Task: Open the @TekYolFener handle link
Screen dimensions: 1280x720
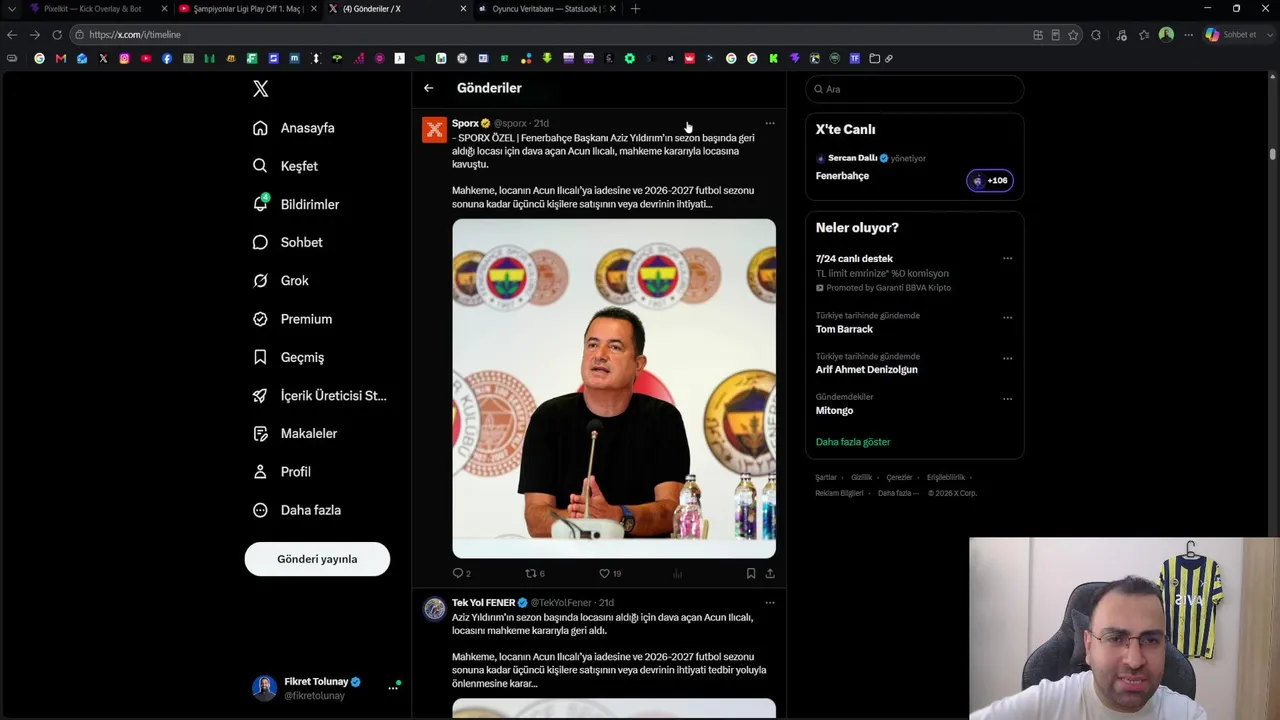Action: pos(561,603)
